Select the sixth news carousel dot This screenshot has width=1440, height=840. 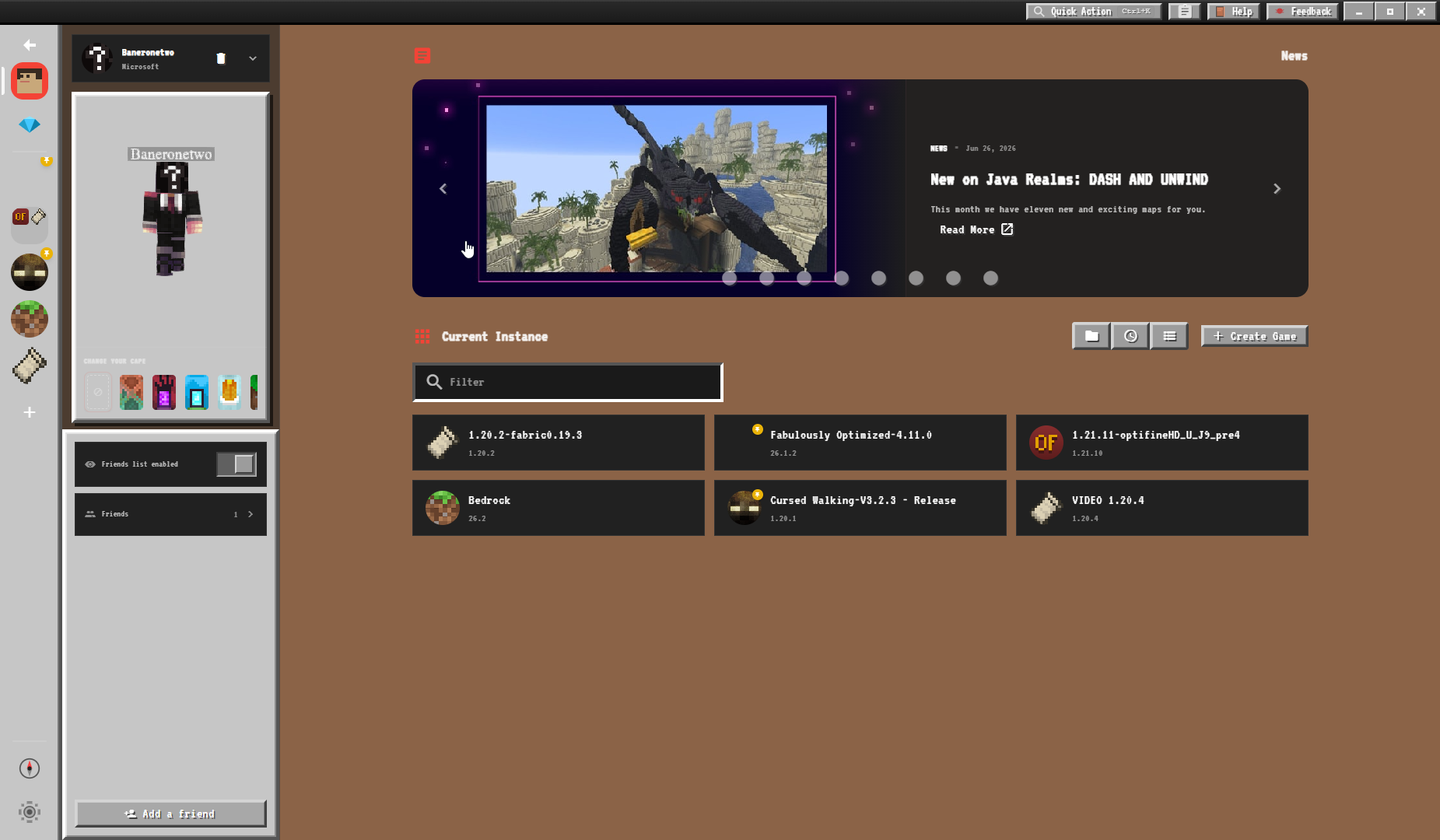point(916,278)
